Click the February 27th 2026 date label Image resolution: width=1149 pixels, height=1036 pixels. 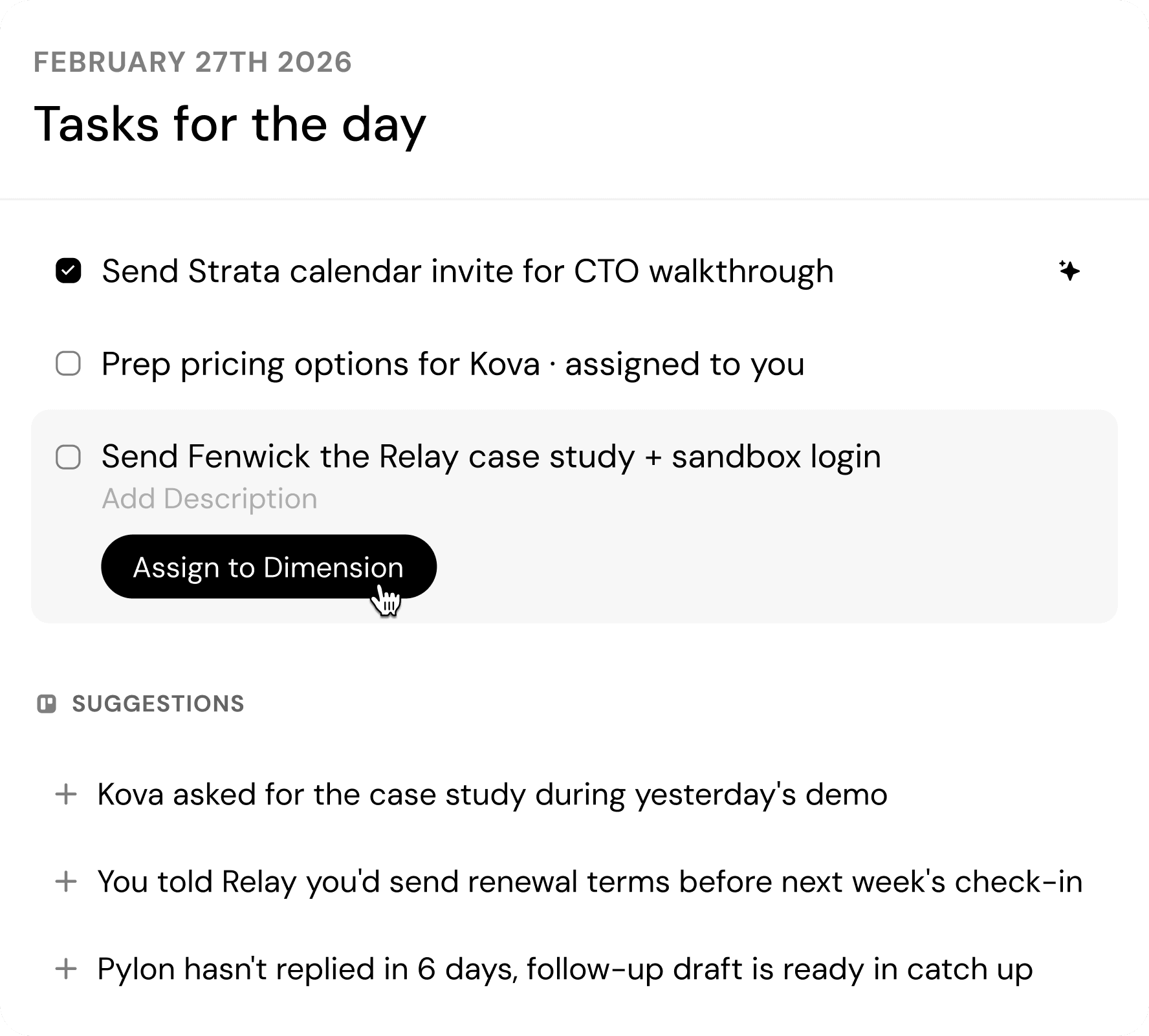pyautogui.click(x=193, y=62)
